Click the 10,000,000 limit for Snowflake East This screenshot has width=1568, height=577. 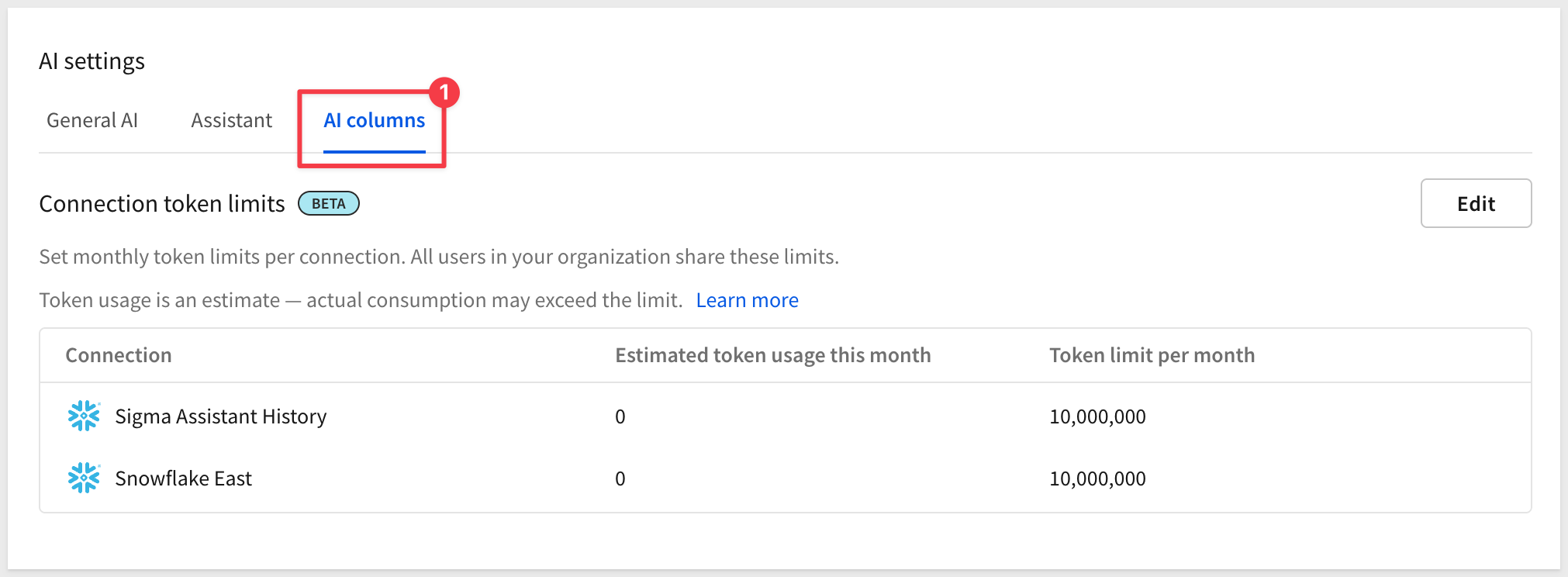pos(1097,479)
